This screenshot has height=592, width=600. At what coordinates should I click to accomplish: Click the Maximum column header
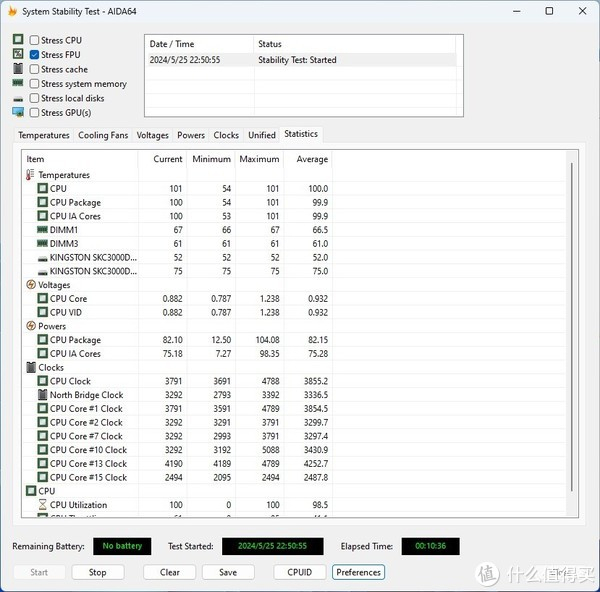259,159
